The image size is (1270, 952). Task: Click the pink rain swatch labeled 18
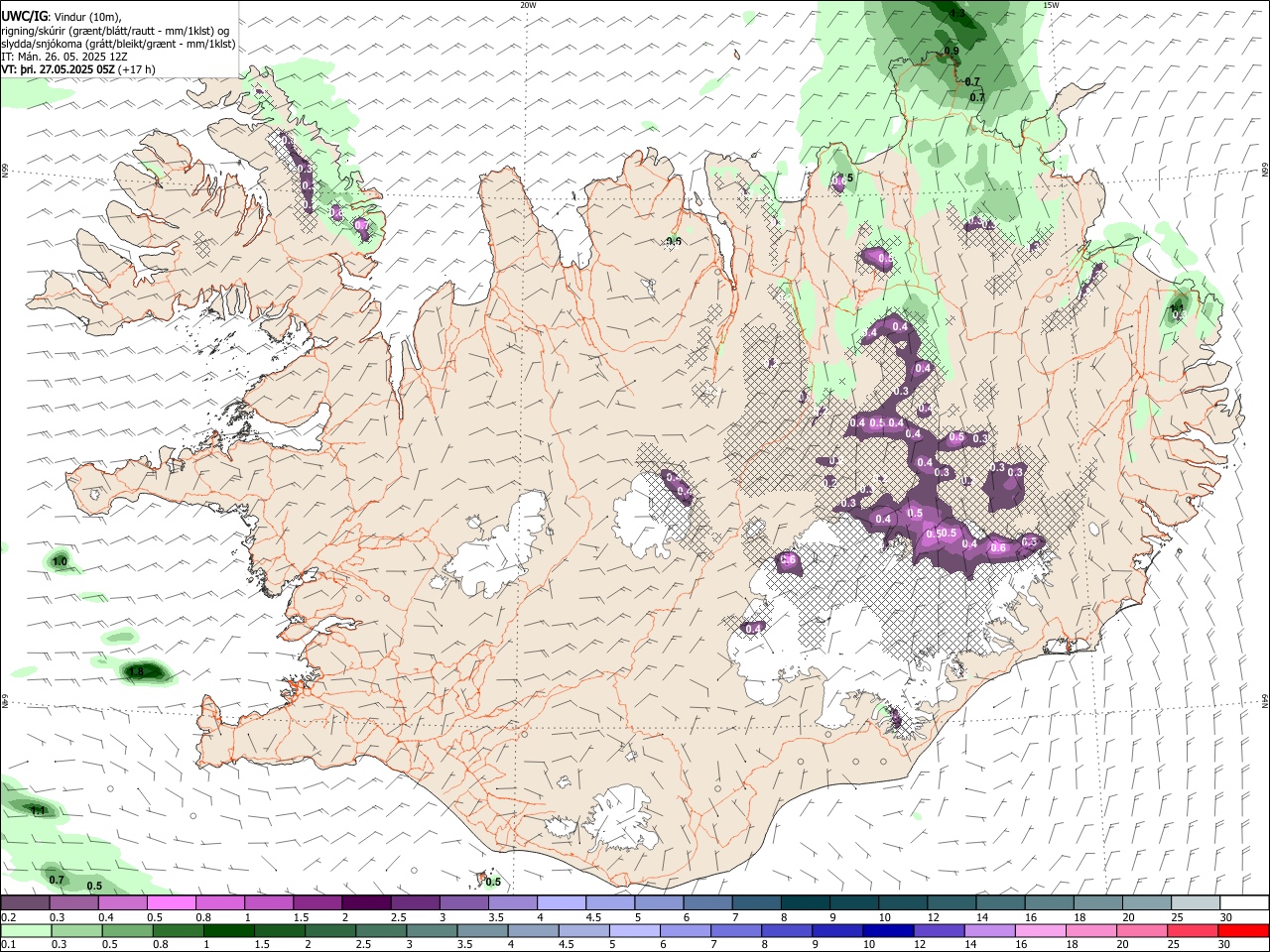[1091, 930]
